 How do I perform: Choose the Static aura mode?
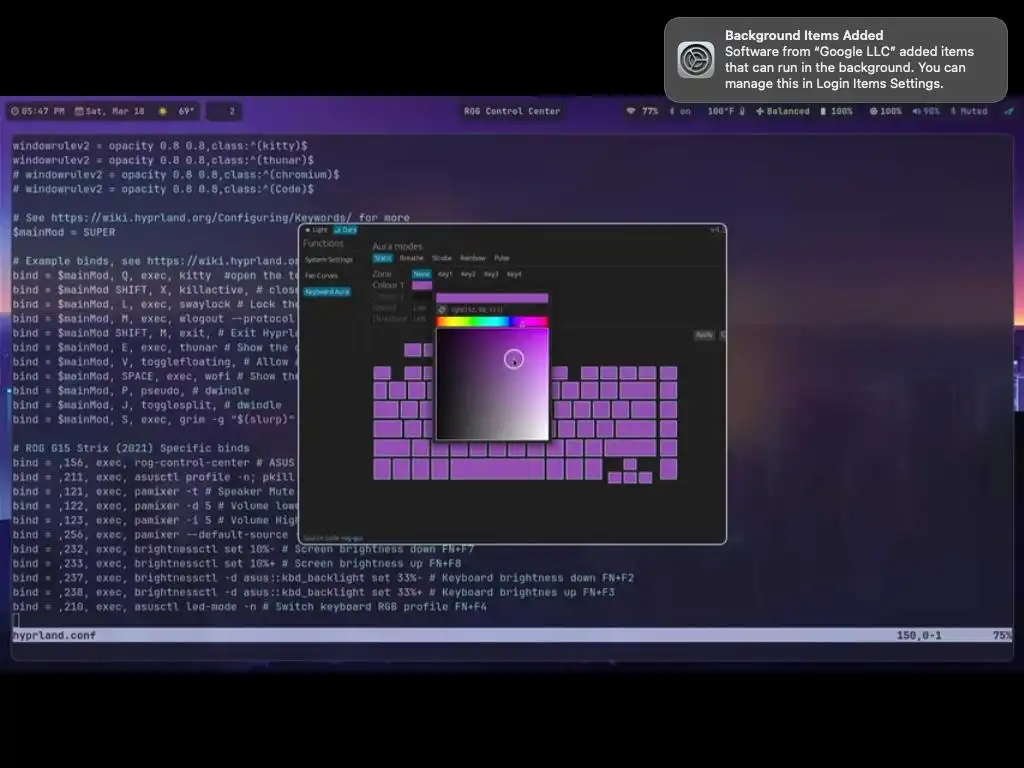tap(383, 258)
